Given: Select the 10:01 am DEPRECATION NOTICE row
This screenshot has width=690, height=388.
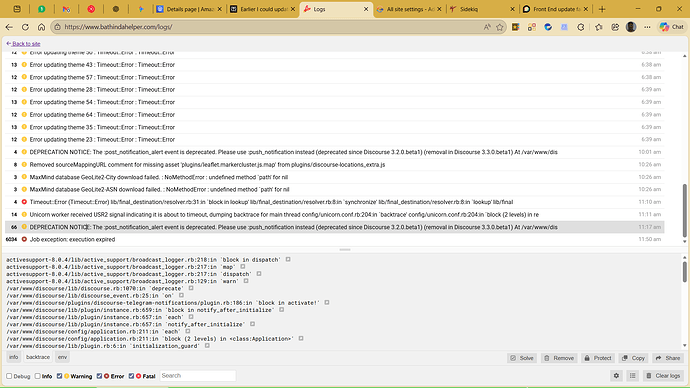Looking at the screenshot, I should pos(334,152).
